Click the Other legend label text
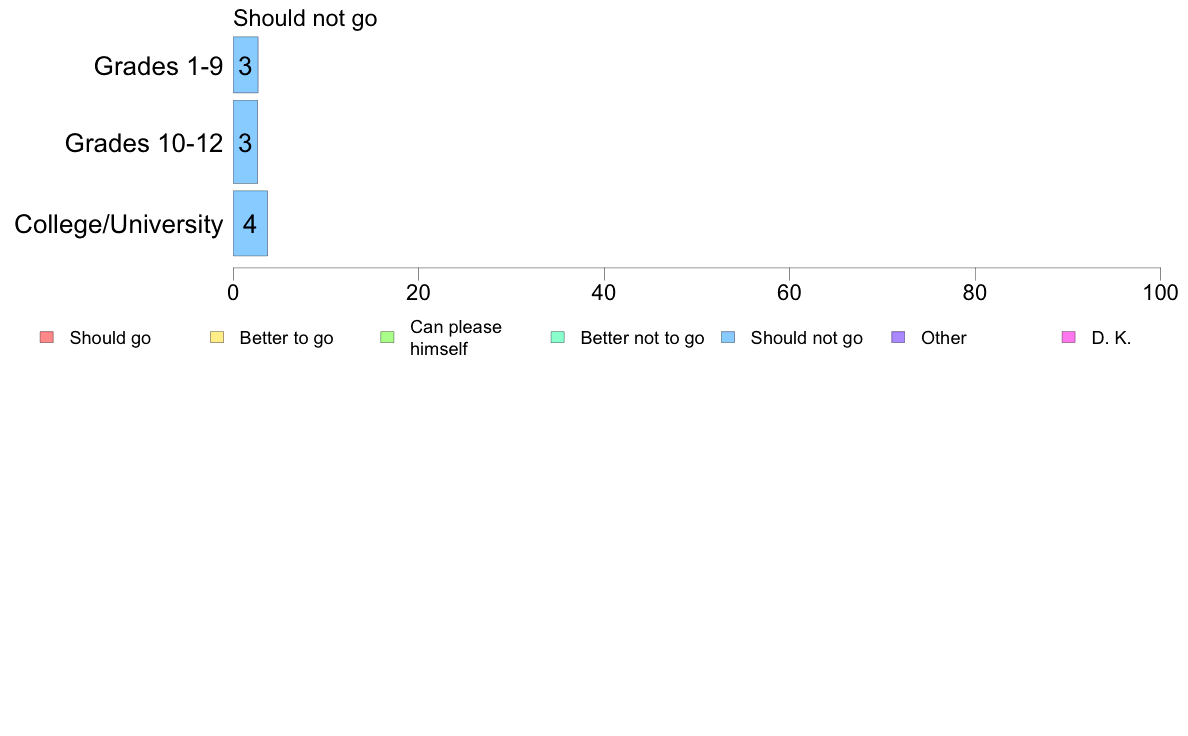1188x736 pixels. 943,338
